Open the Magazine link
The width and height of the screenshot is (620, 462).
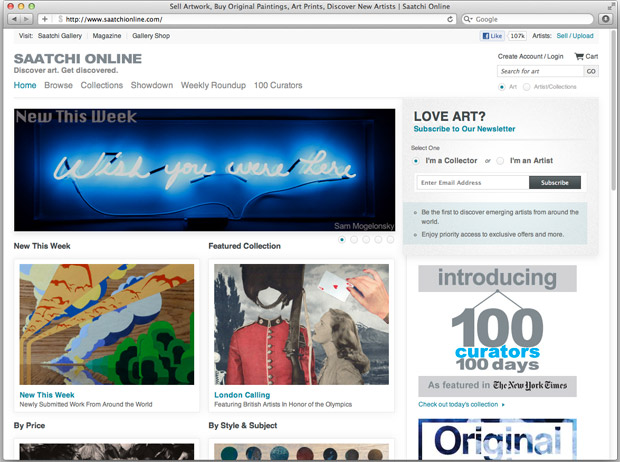point(107,36)
